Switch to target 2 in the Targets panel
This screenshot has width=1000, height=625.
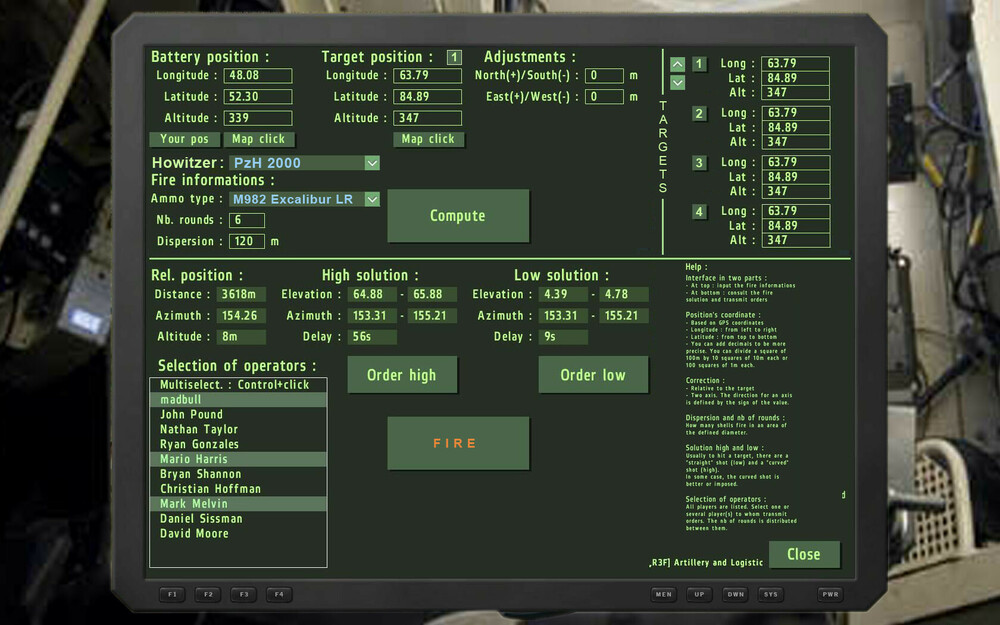pos(697,112)
